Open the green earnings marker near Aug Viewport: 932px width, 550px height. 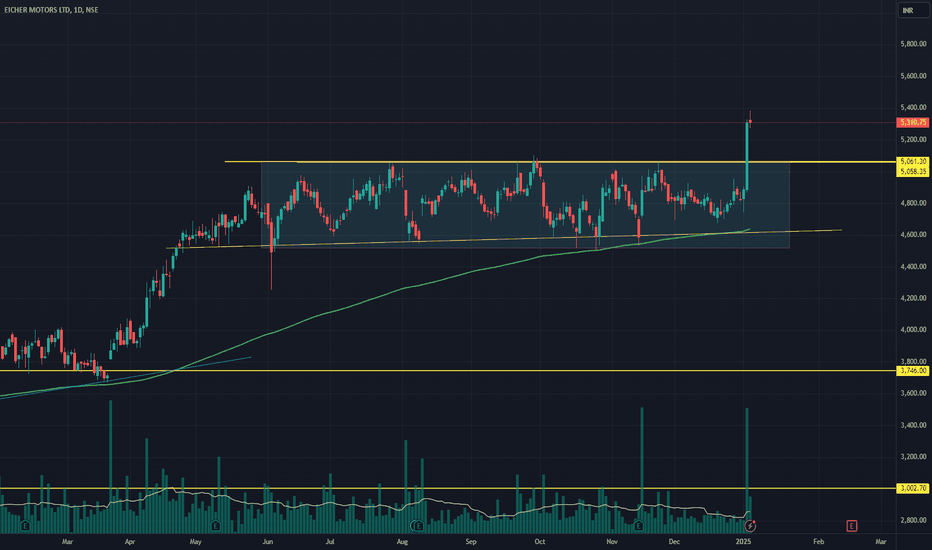coord(419,526)
